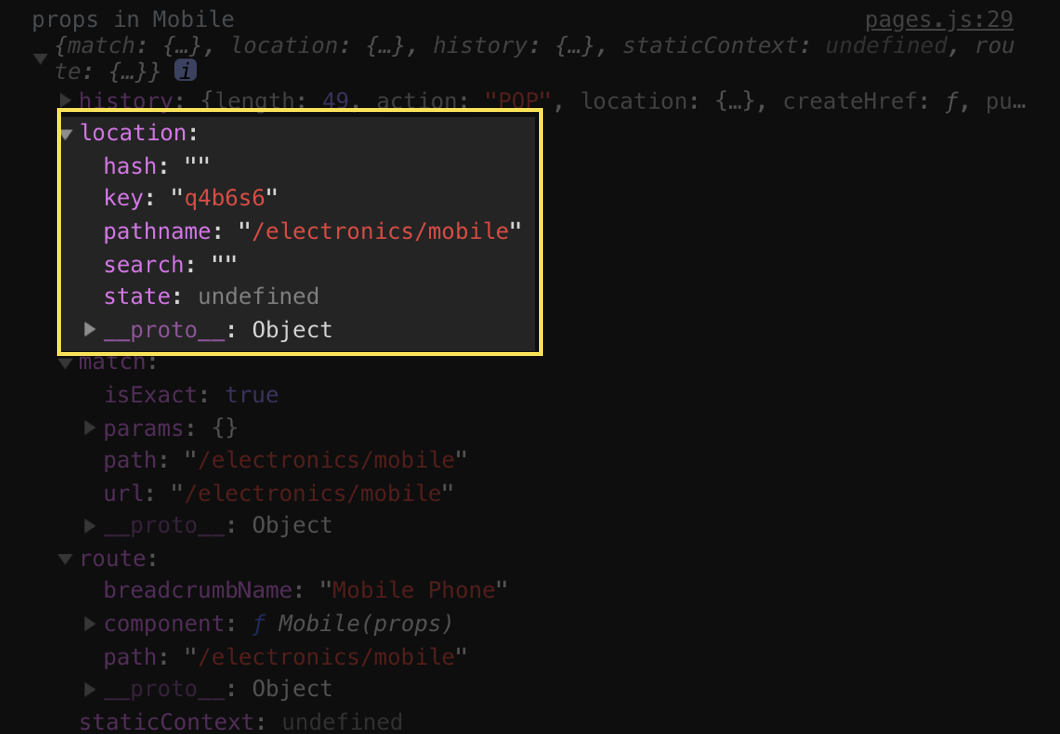Click the staticContext undefined entry

(241, 722)
